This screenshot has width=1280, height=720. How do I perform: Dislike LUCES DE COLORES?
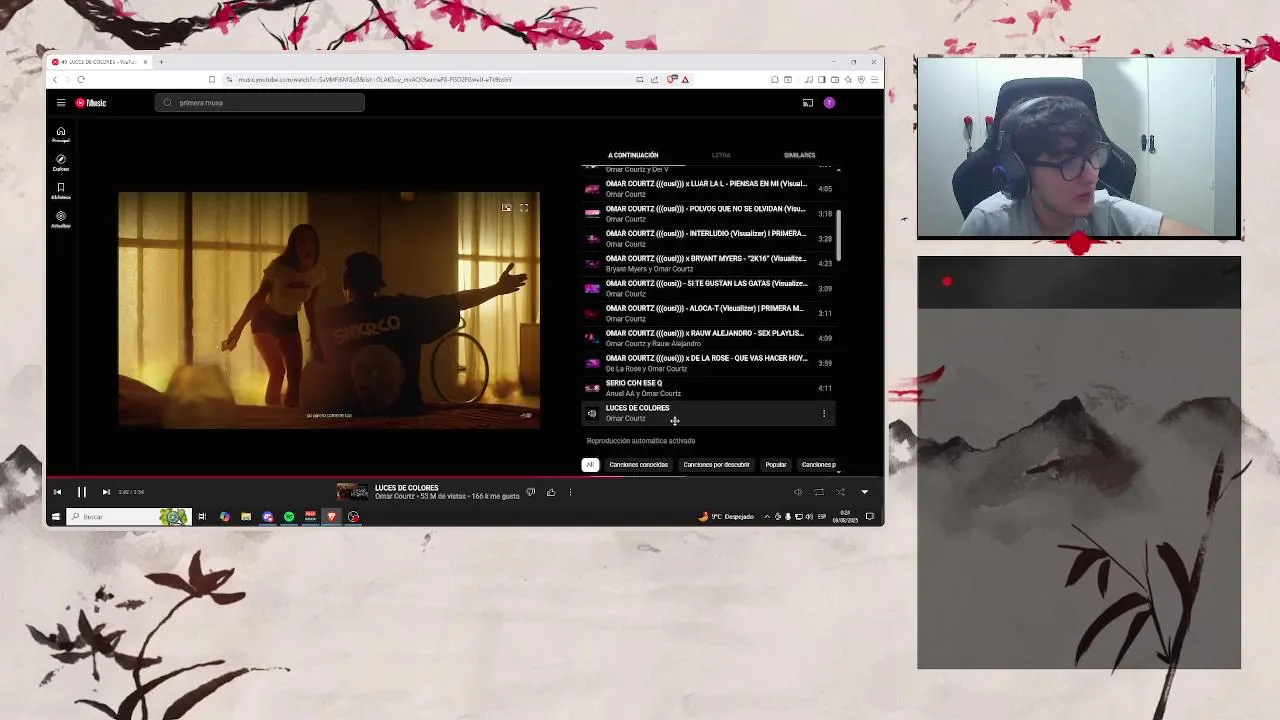[x=531, y=492]
